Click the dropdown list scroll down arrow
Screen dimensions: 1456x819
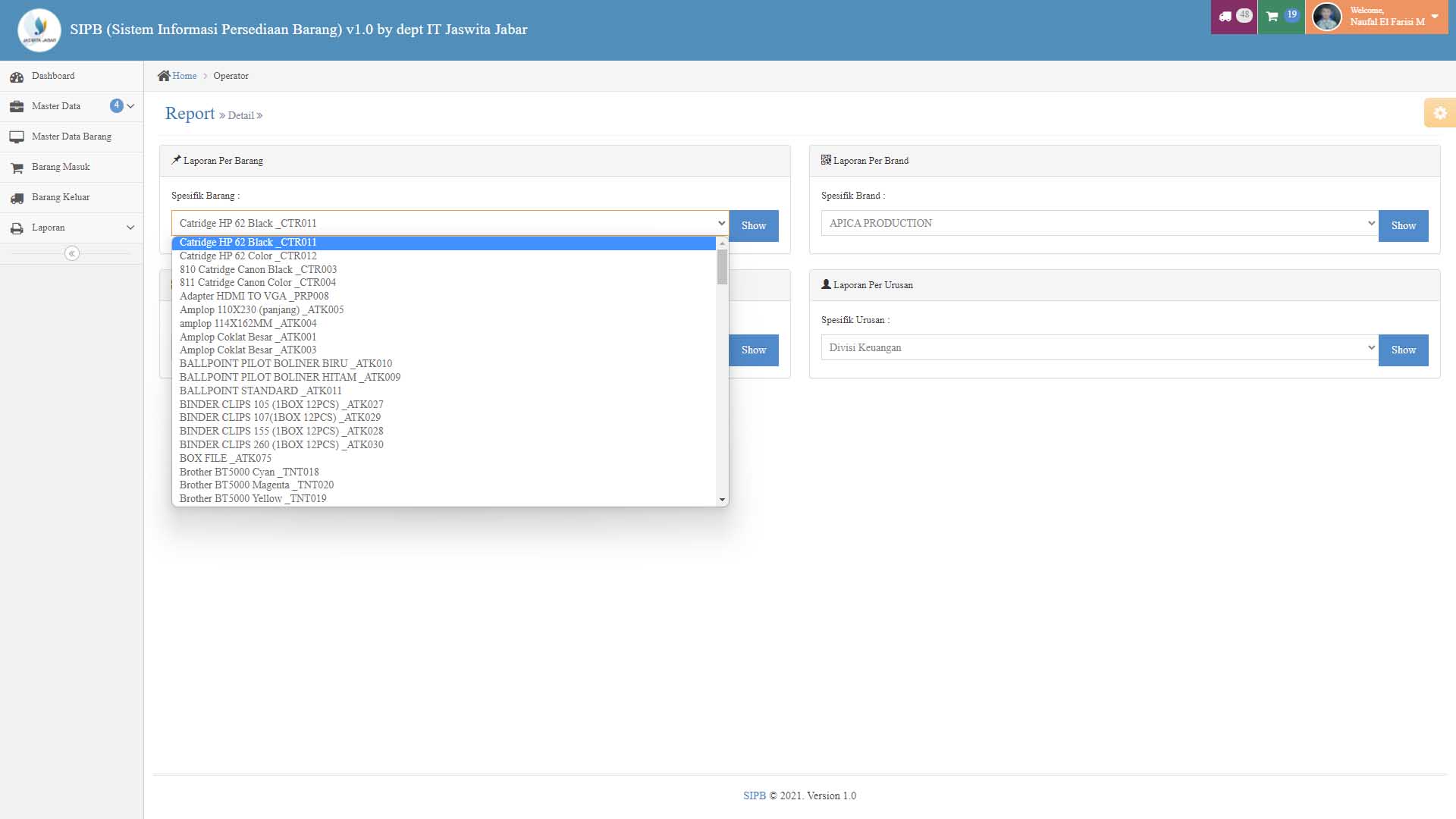pyautogui.click(x=722, y=500)
